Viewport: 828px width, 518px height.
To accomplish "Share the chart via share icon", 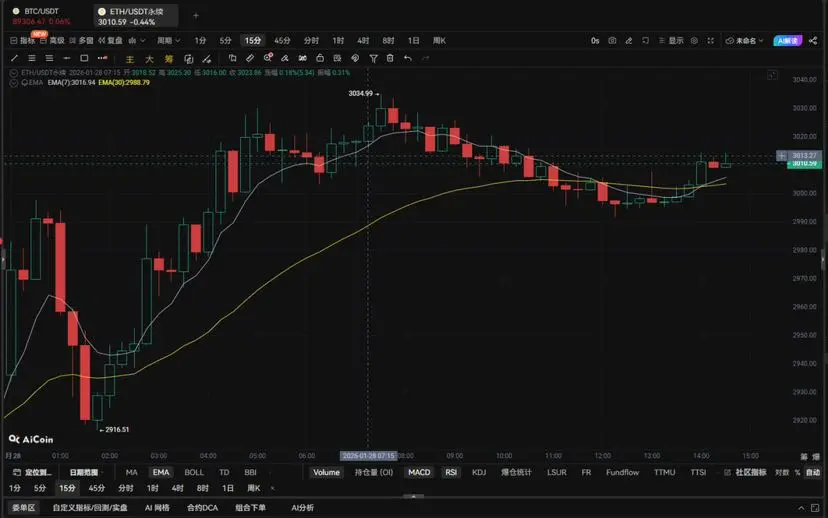I will (x=813, y=41).
